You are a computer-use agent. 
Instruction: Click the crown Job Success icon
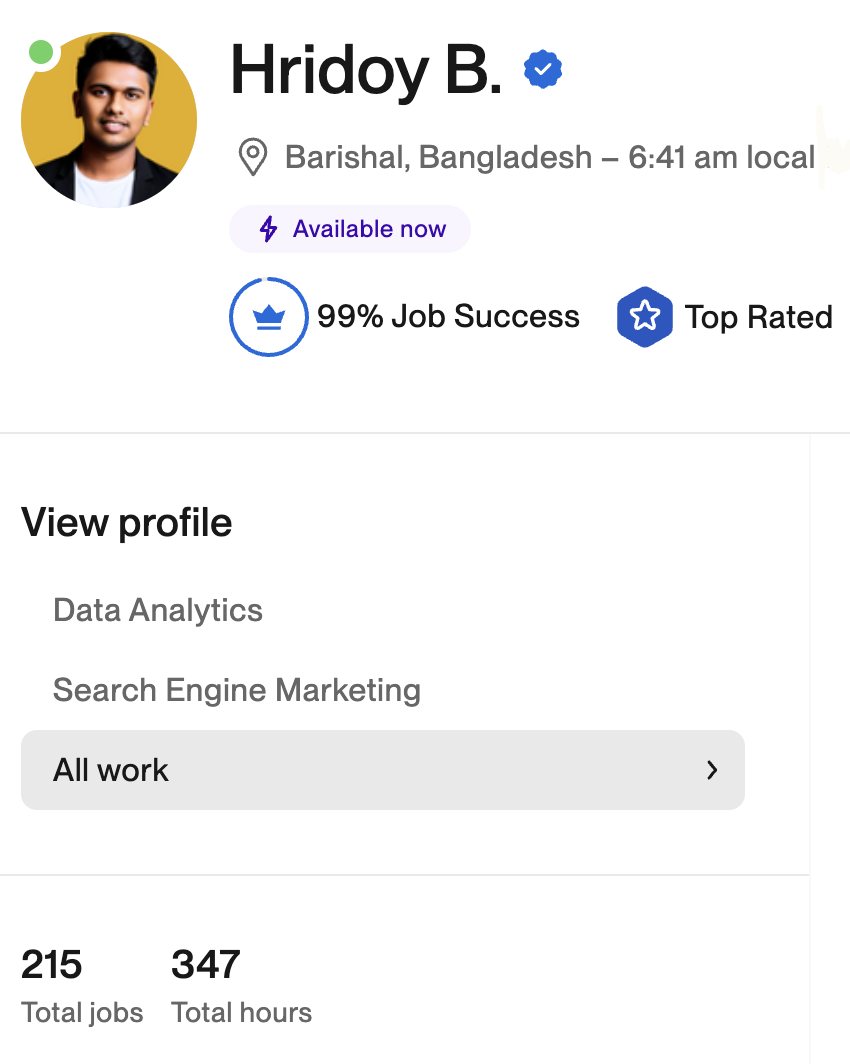click(269, 317)
